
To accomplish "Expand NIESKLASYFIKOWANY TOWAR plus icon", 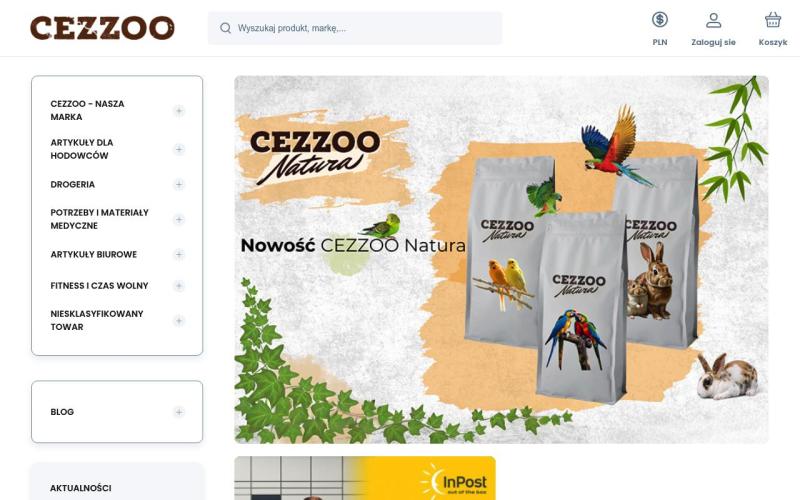I will pyautogui.click(x=179, y=321).
